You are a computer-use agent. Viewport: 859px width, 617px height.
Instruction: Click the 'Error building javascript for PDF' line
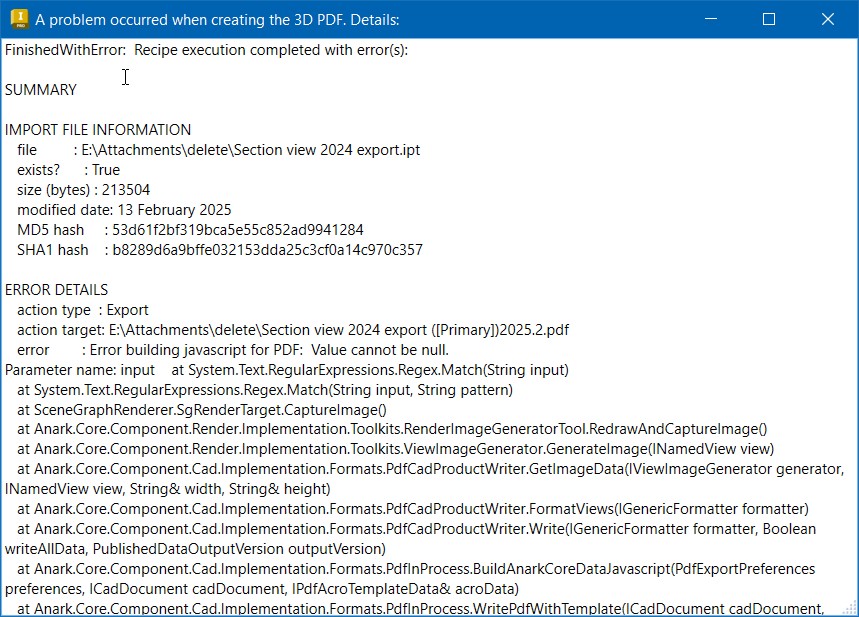coord(269,350)
